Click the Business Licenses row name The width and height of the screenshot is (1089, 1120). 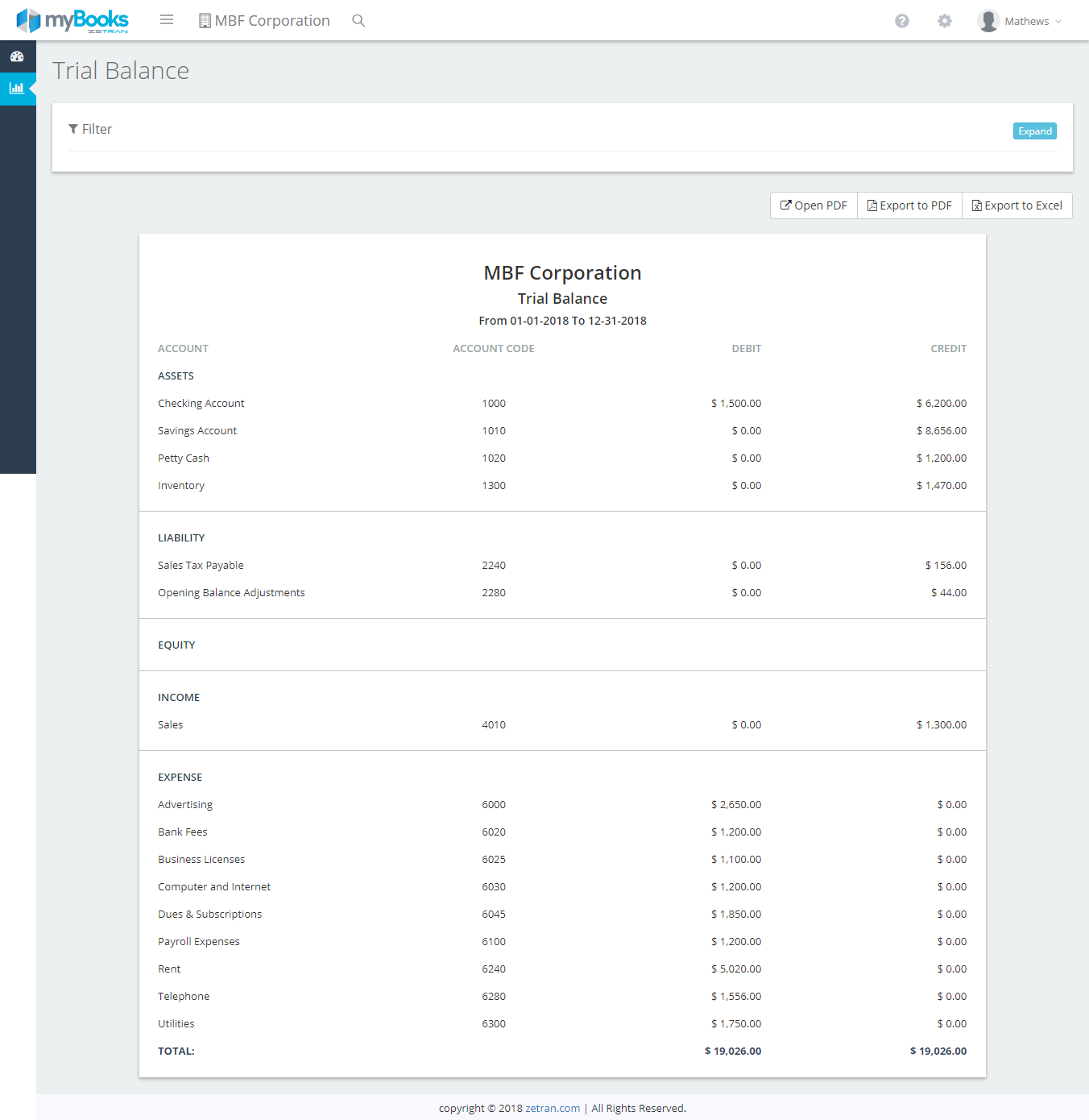(x=201, y=860)
